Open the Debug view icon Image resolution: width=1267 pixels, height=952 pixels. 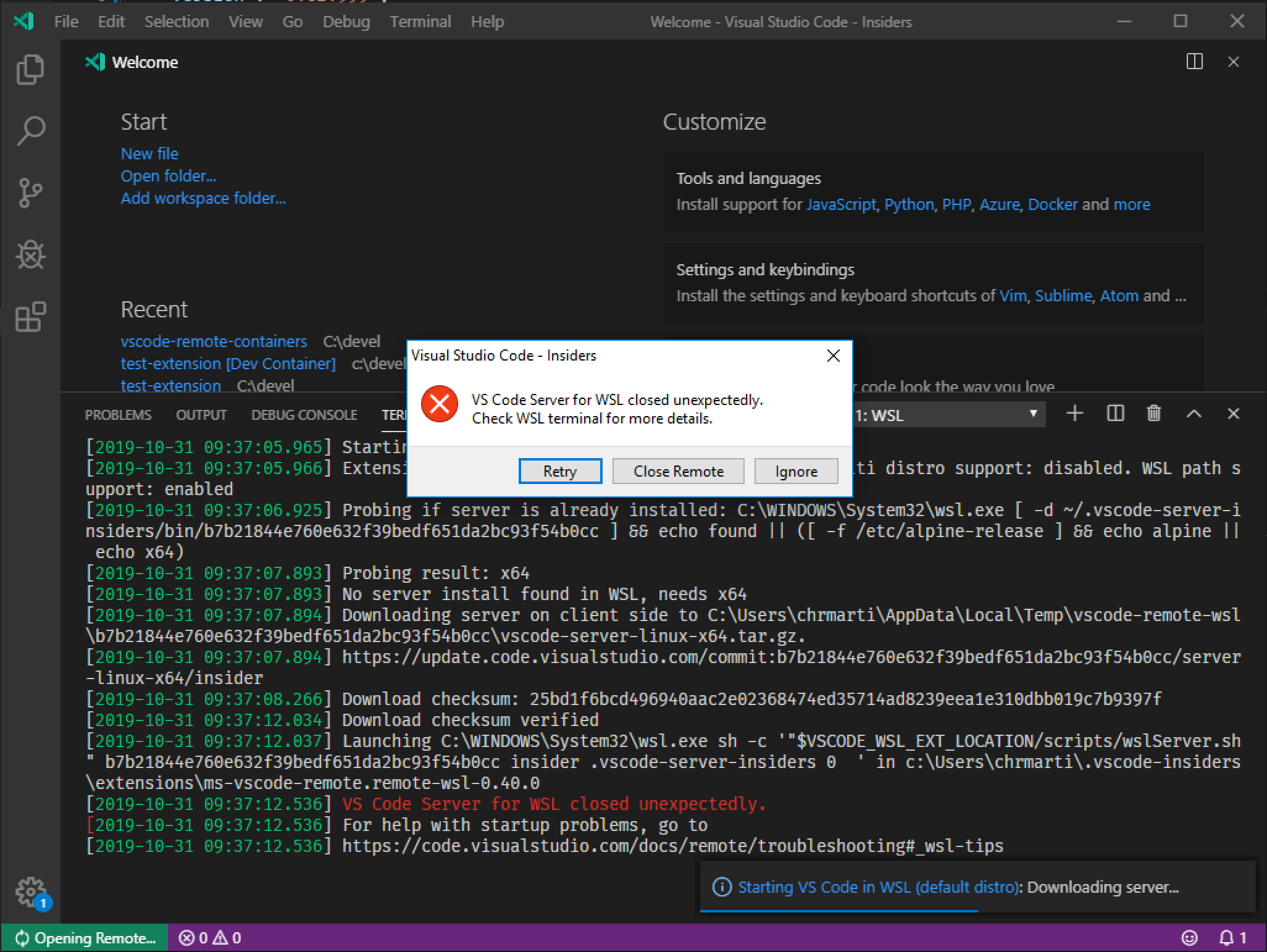click(x=30, y=256)
